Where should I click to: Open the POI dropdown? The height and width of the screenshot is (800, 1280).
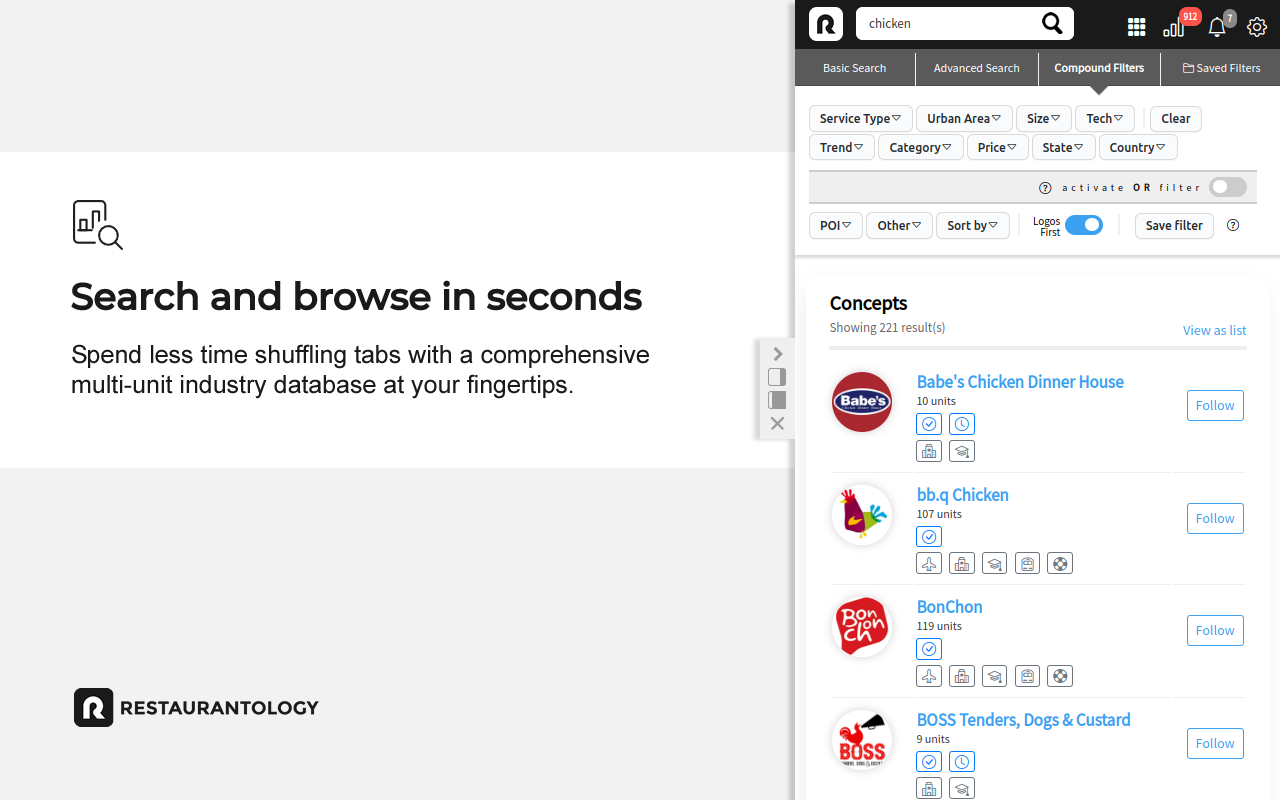[836, 225]
